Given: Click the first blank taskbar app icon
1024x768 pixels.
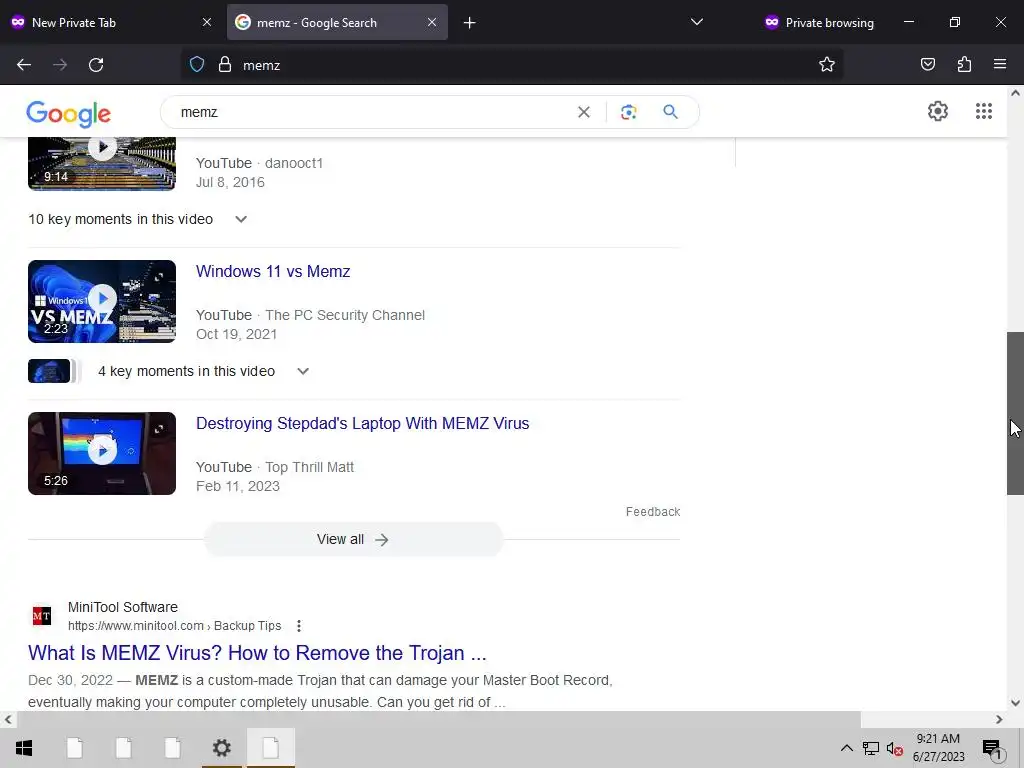Looking at the screenshot, I should click(74, 748).
